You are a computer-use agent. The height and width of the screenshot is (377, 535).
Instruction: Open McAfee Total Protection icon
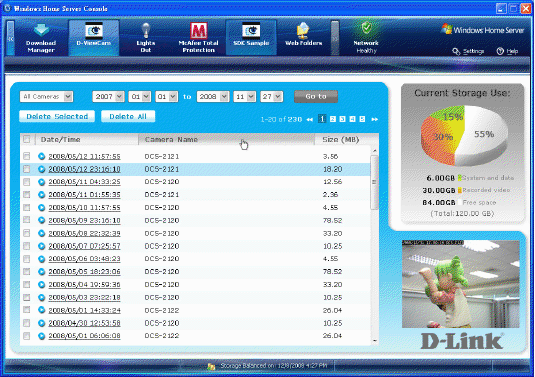[199, 31]
